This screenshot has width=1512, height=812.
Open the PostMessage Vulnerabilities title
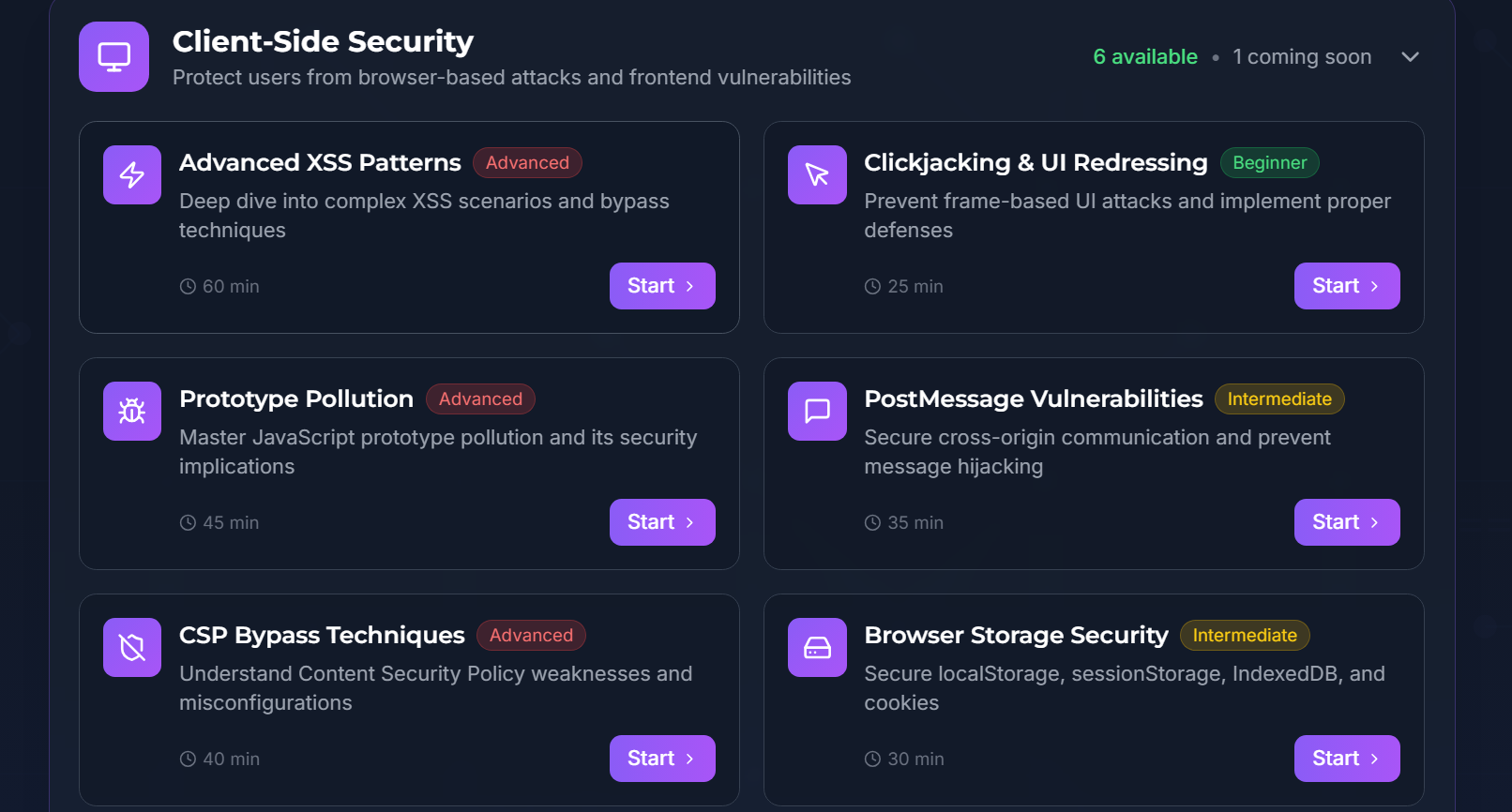pos(1033,399)
